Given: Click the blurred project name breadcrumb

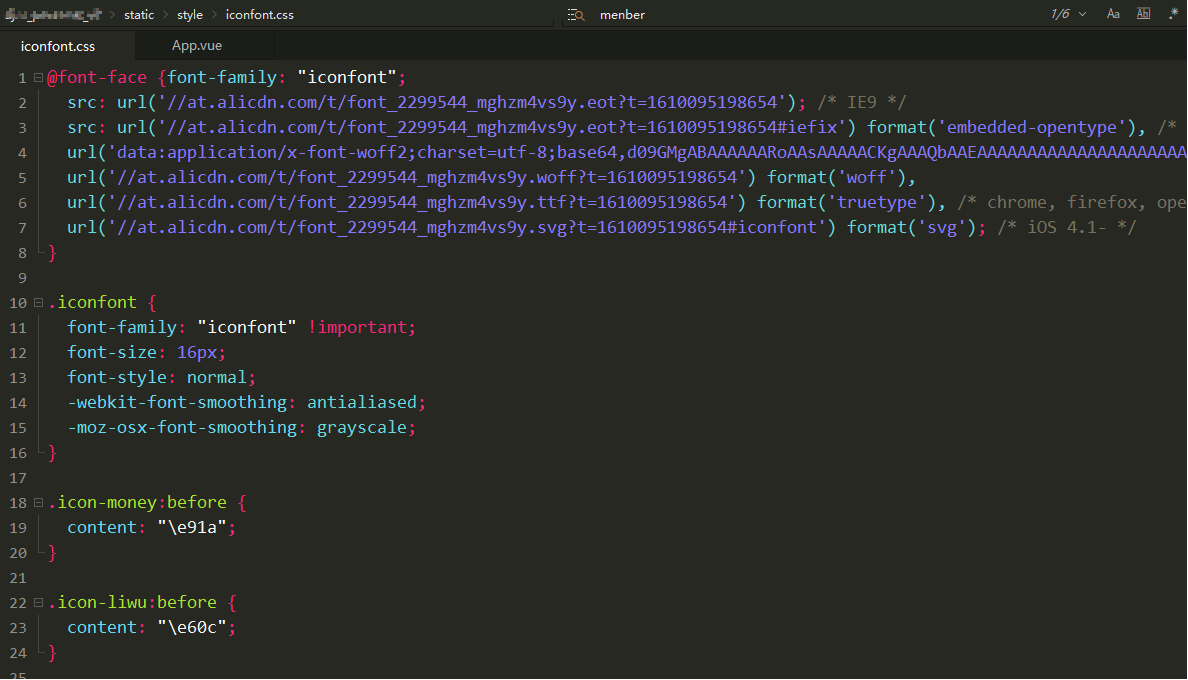Looking at the screenshot, I should click(x=53, y=14).
